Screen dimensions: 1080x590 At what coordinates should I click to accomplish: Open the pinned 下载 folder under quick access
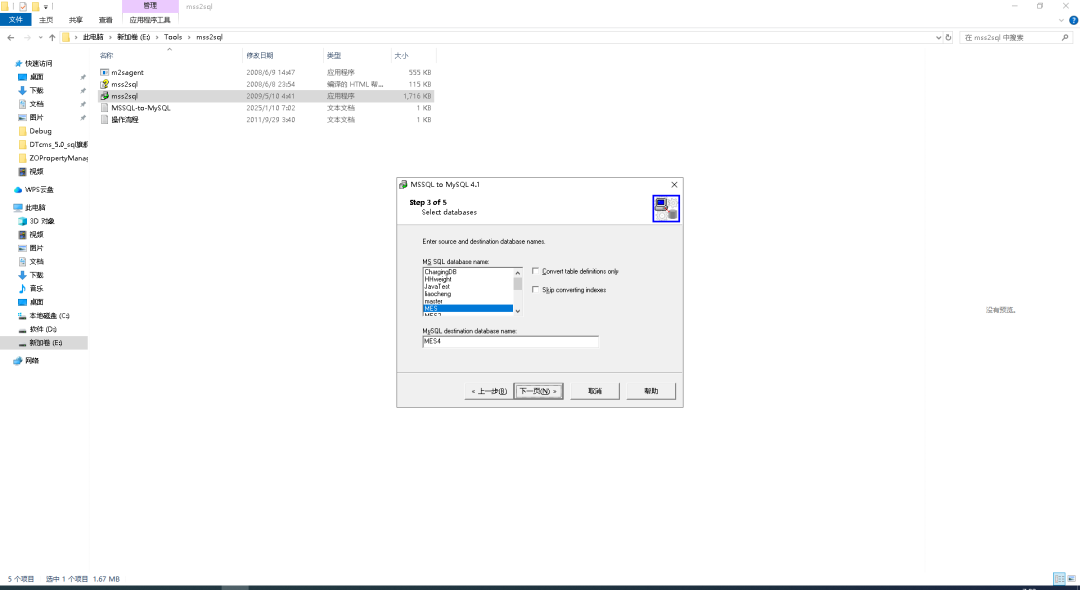coord(37,90)
